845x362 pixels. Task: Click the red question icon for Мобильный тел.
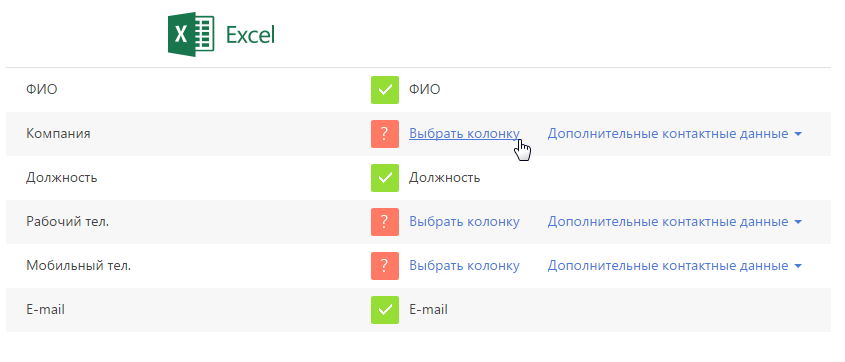[x=385, y=266]
